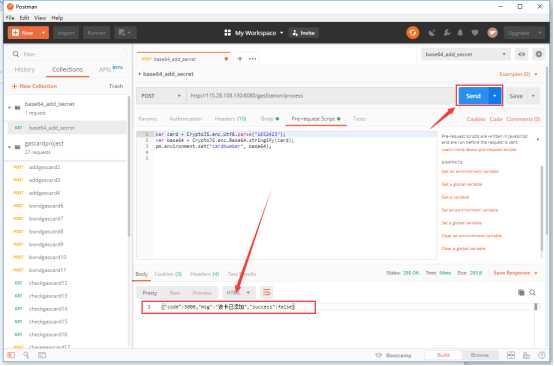Click the heart icon in header
554x366 pixels.
tap(475, 33)
